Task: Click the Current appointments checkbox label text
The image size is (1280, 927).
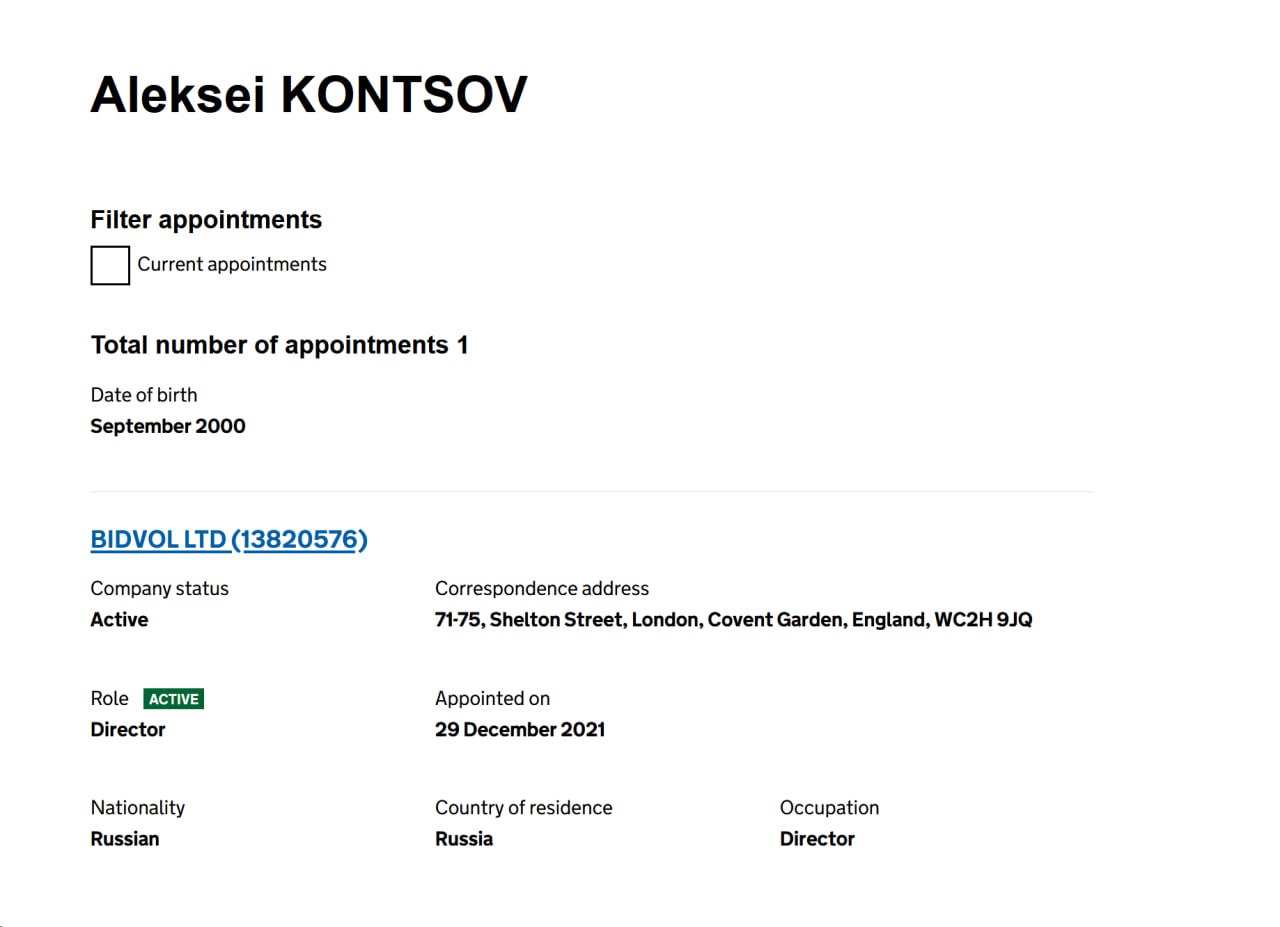Action: [232, 264]
